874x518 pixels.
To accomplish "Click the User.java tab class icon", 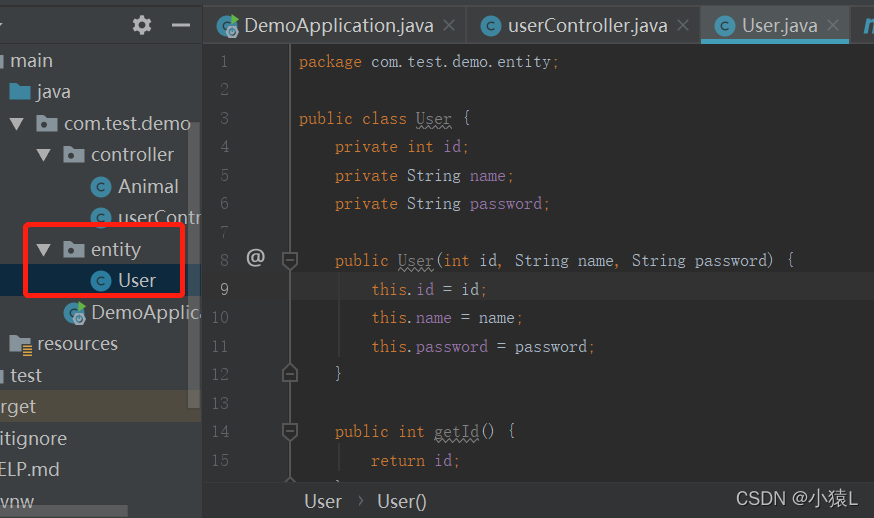I will (x=725, y=26).
